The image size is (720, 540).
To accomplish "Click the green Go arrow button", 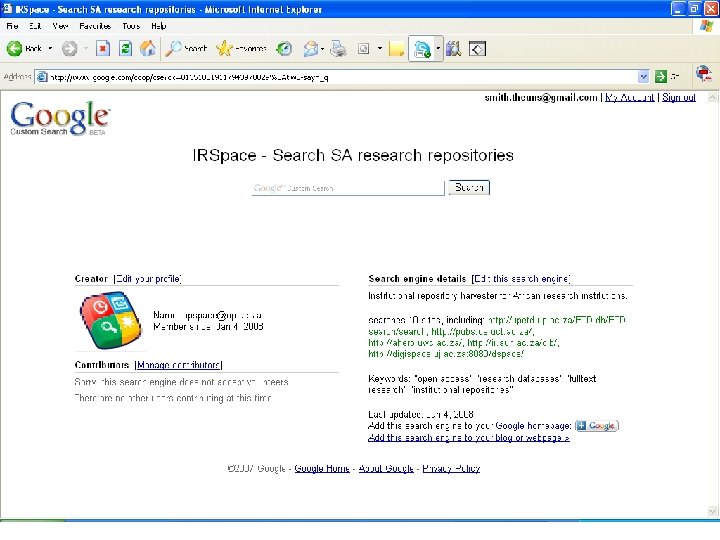I will (660, 77).
